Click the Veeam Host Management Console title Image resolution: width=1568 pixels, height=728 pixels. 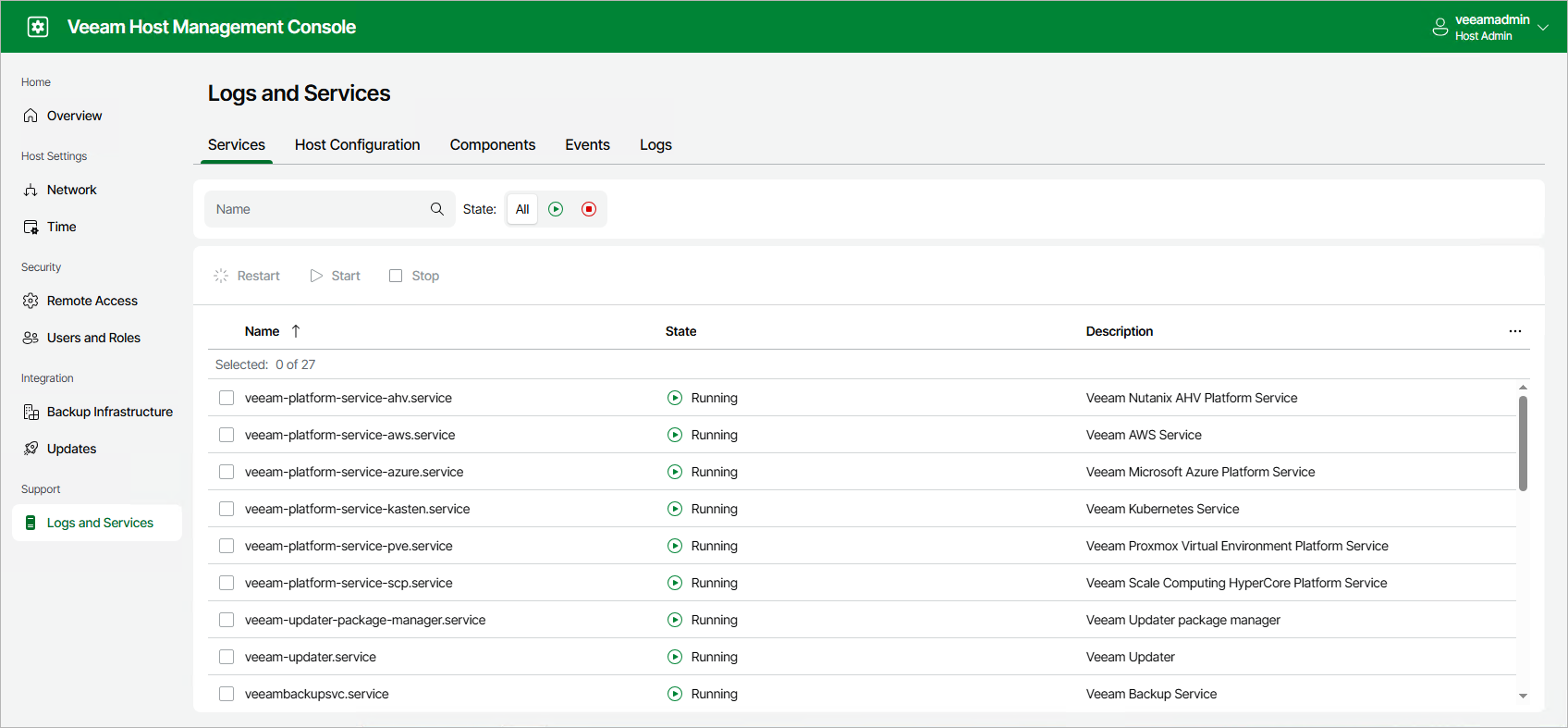(x=212, y=27)
